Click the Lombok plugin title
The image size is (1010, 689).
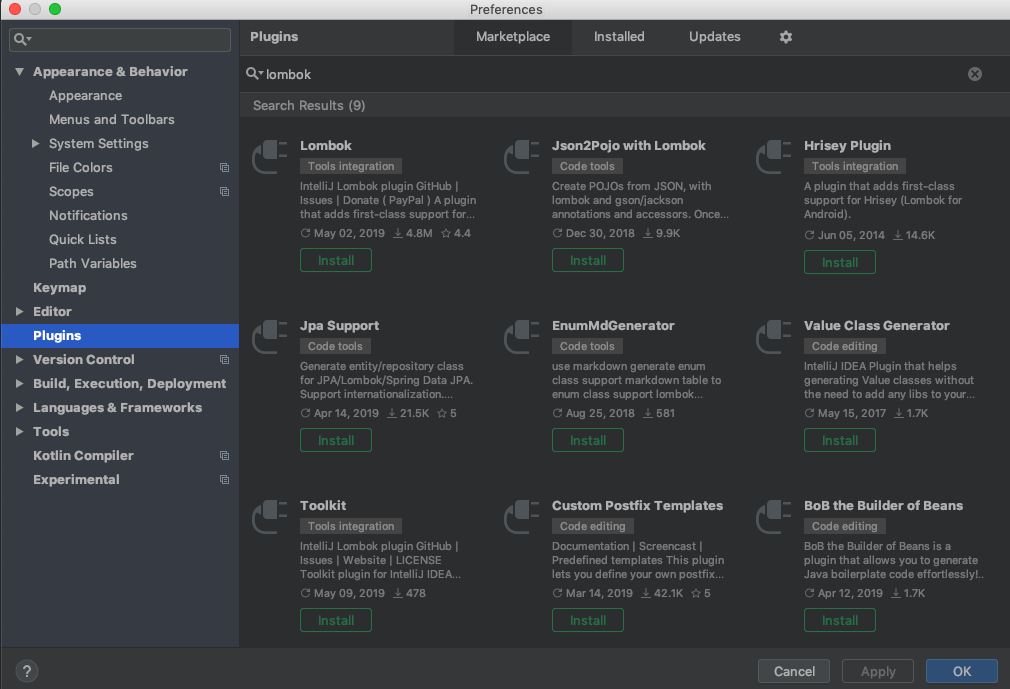click(x=326, y=146)
